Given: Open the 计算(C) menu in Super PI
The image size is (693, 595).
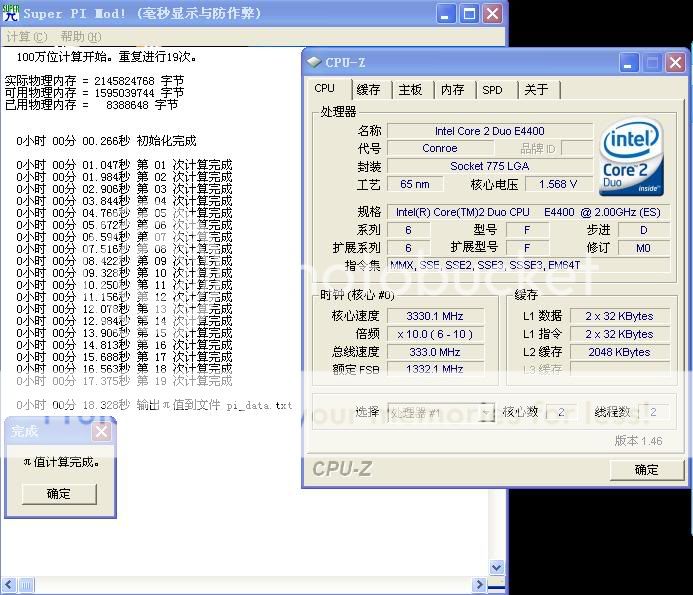Looking at the screenshot, I should tap(27, 37).
